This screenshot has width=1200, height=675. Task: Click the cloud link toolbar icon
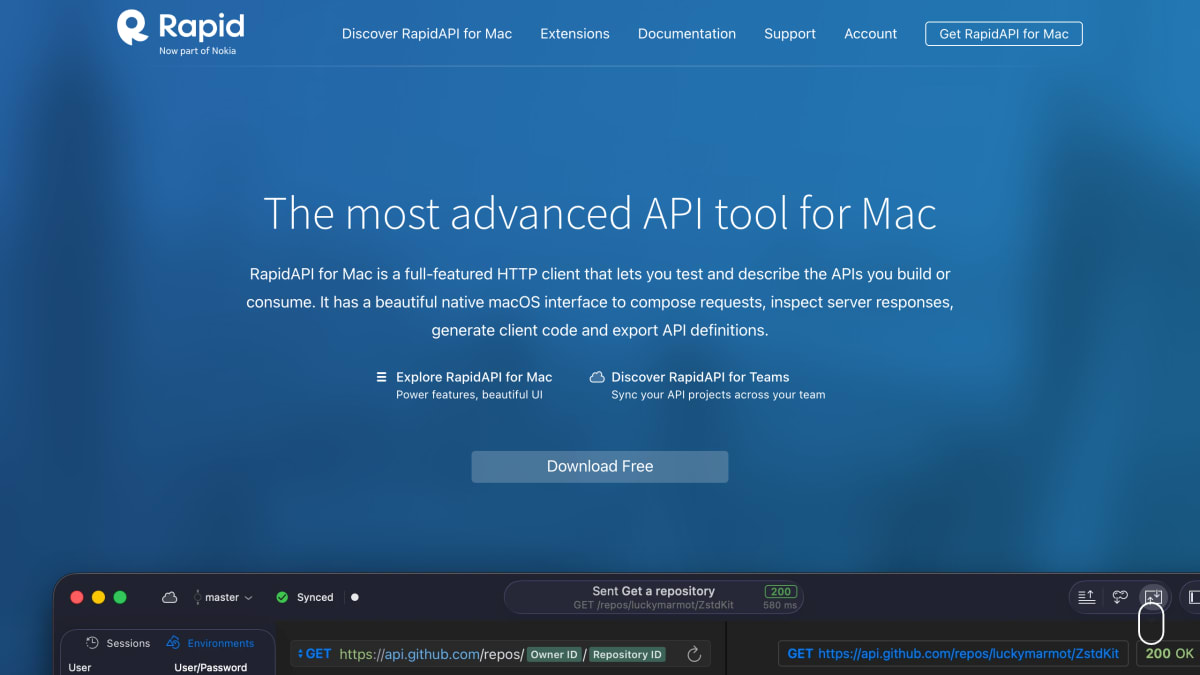[1120, 597]
